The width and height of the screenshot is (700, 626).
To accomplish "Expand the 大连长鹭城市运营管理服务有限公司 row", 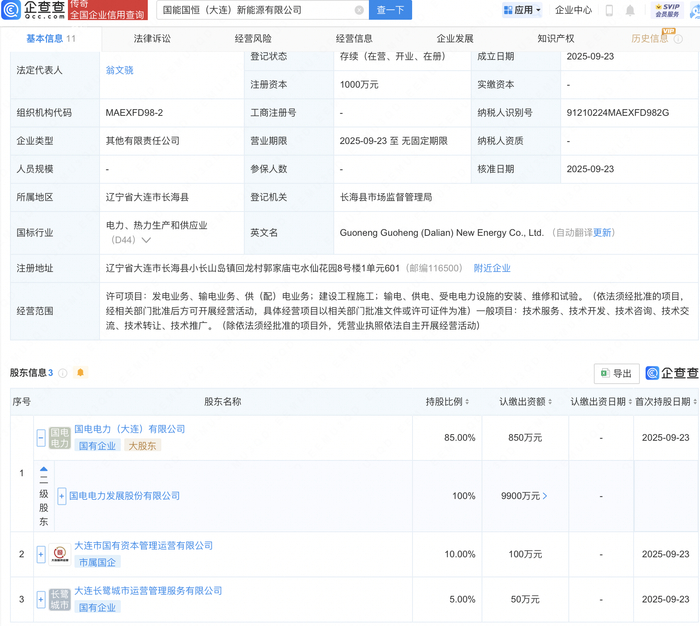I will tap(41, 599).
